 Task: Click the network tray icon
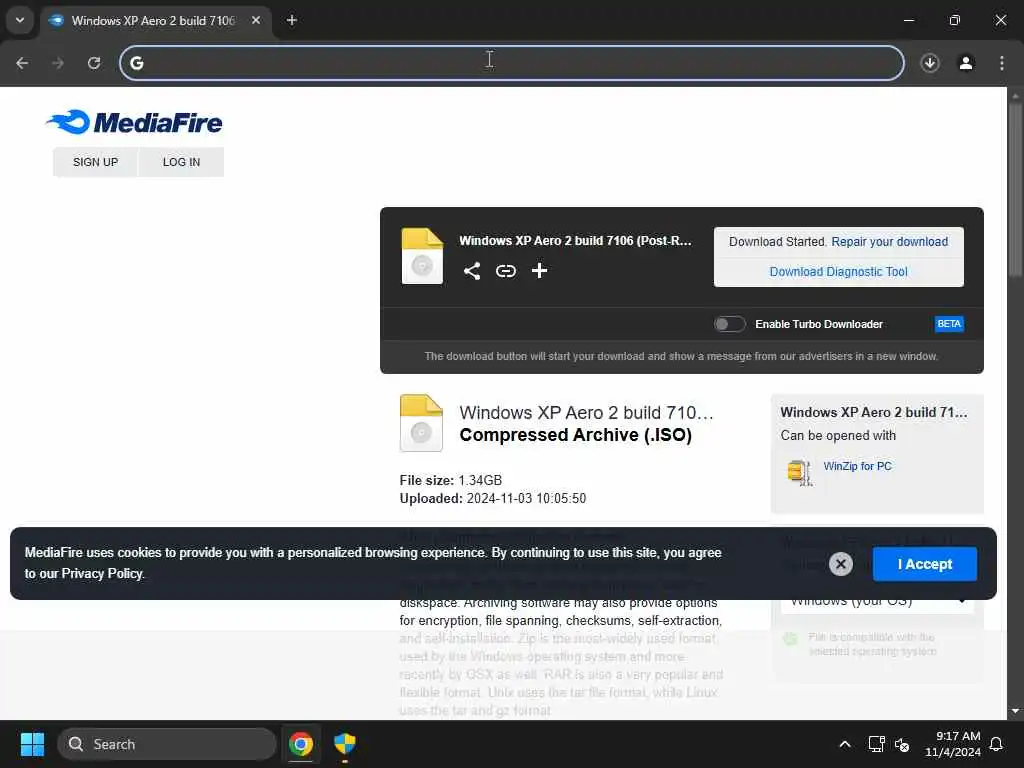tap(876, 744)
